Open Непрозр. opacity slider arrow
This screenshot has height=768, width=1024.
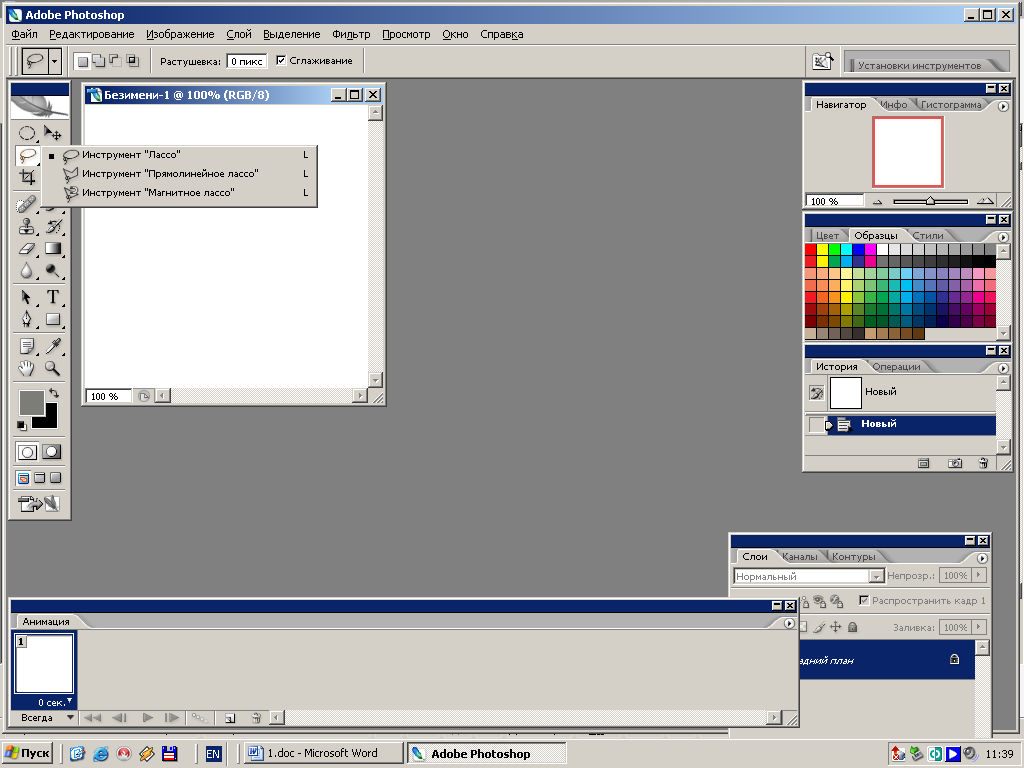pyautogui.click(x=978, y=575)
